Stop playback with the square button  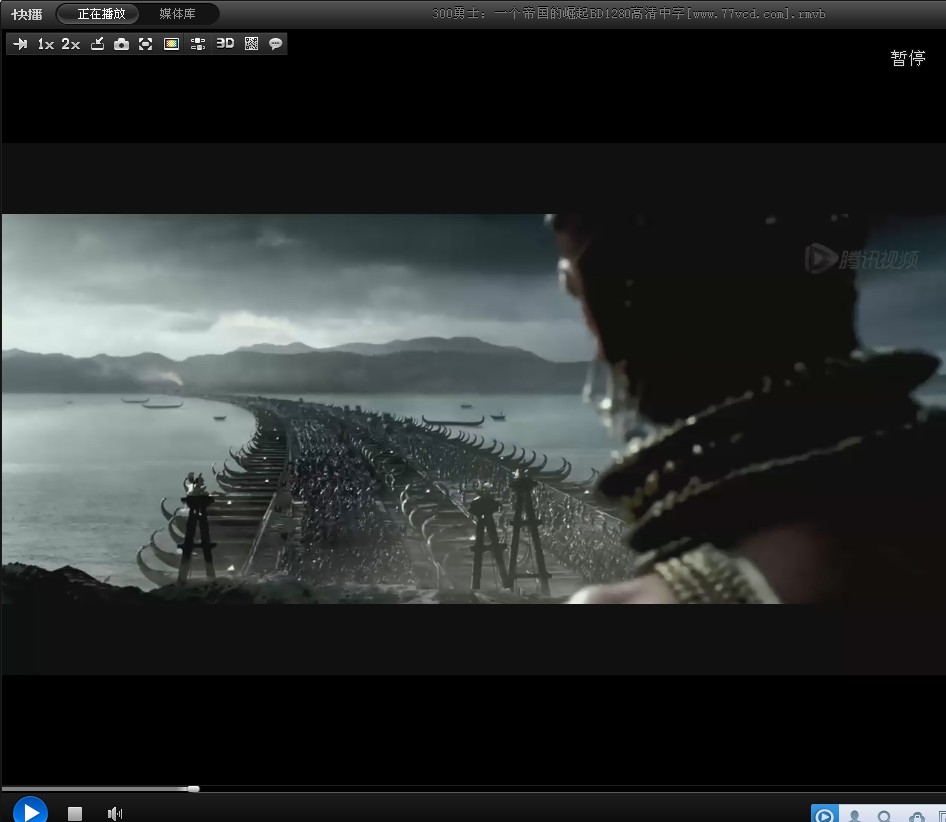click(75, 814)
